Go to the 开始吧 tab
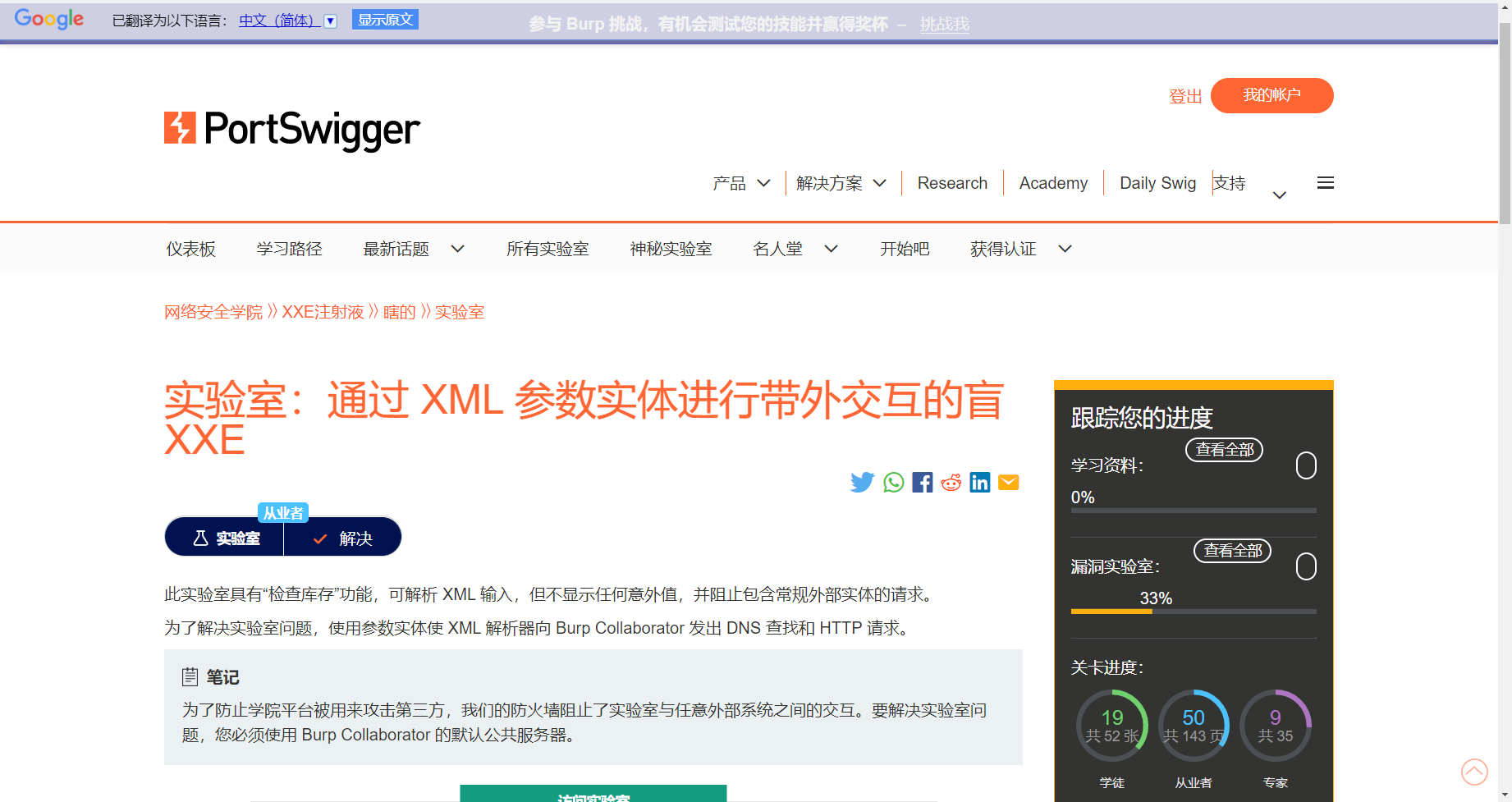This screenshot has width=1512, height=802. pyautogui.click(x=905, y=249)
